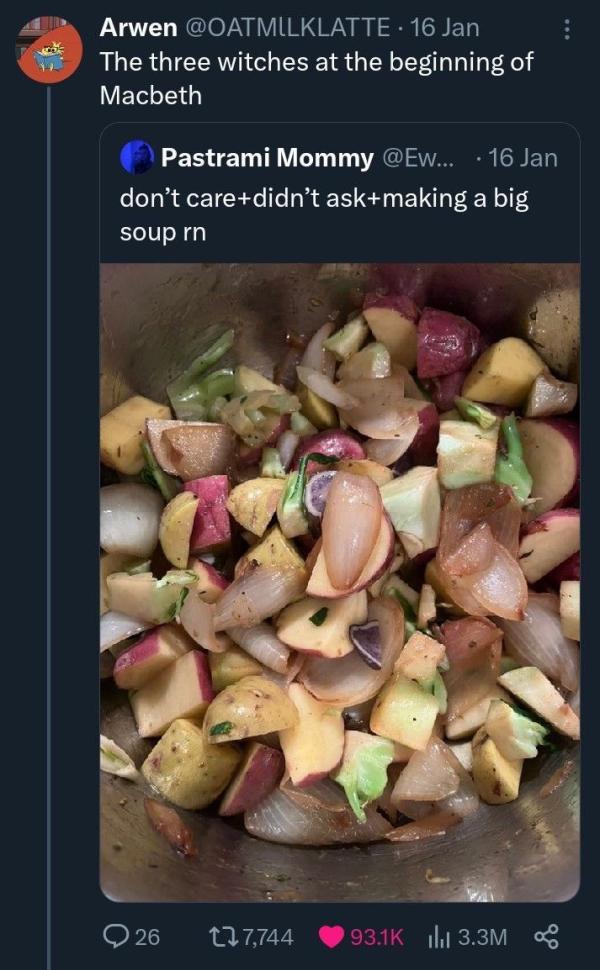Open the view analytics bar chart icon
The width and height of the screenshot is (600, 970).
[x=438, y=936]
